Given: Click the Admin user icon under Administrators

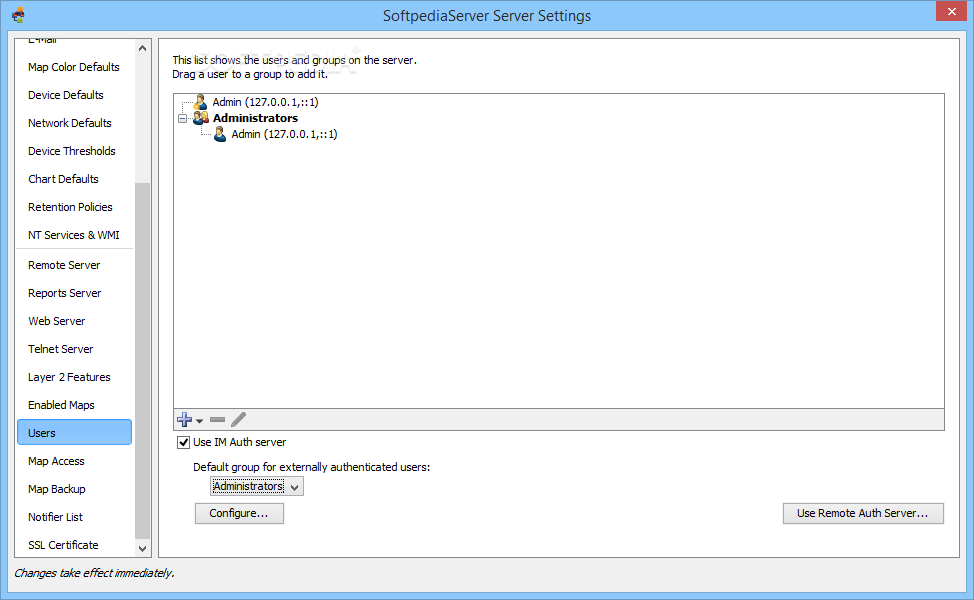Looking at the screenshot, I should [x=220, y=134].
